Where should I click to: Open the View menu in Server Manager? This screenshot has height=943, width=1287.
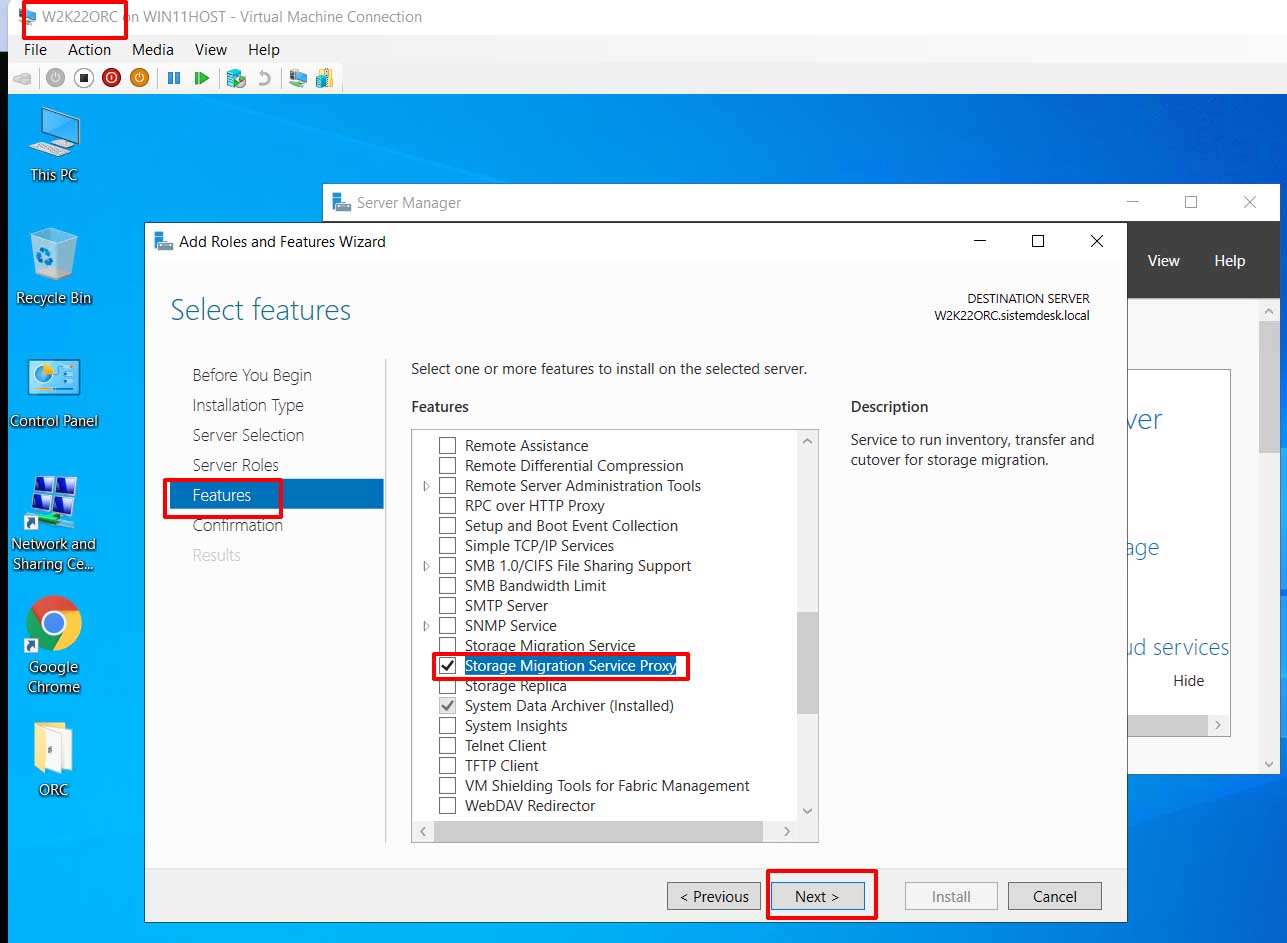1163,261
